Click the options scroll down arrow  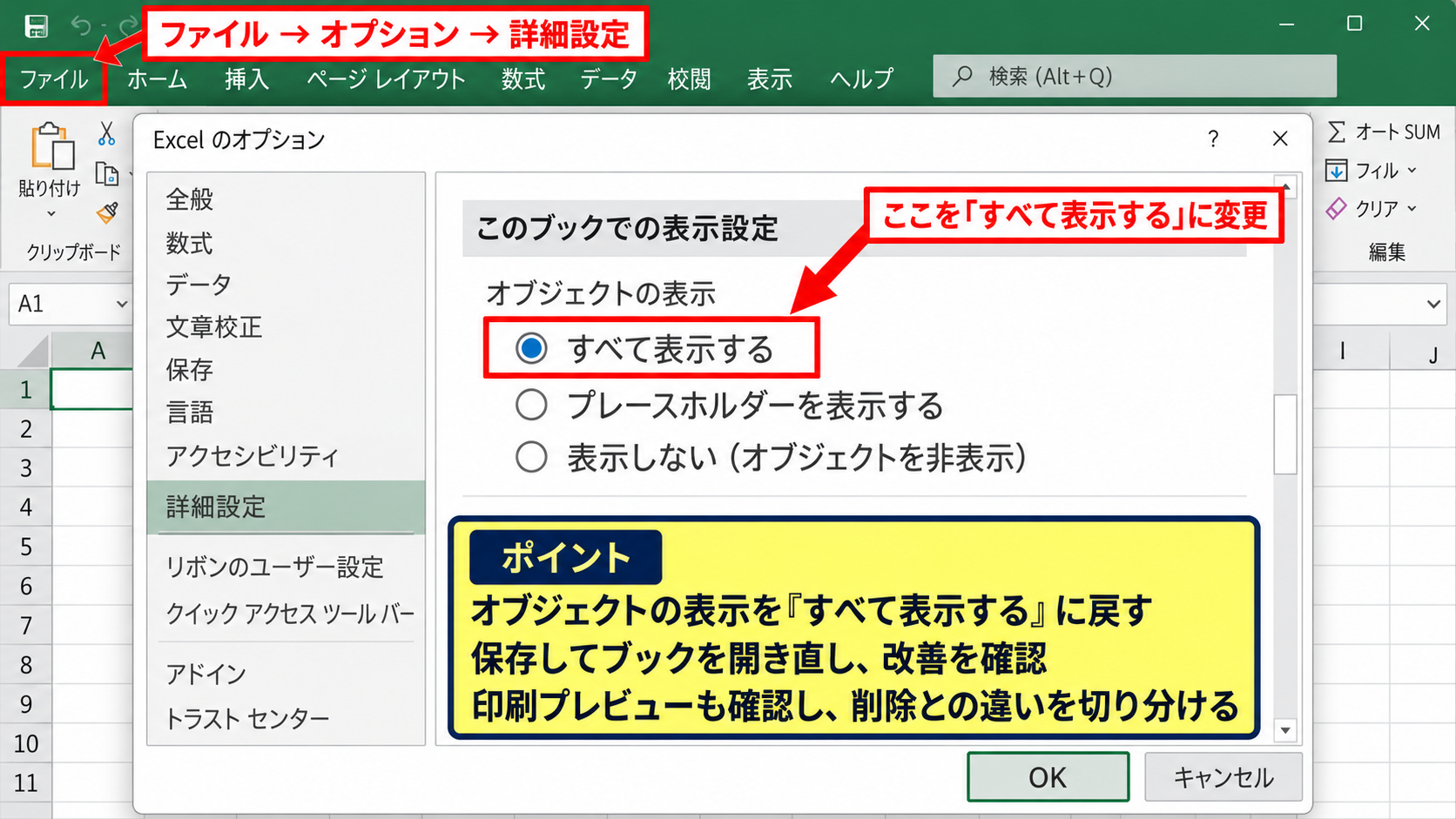[x=1285, y=729]
